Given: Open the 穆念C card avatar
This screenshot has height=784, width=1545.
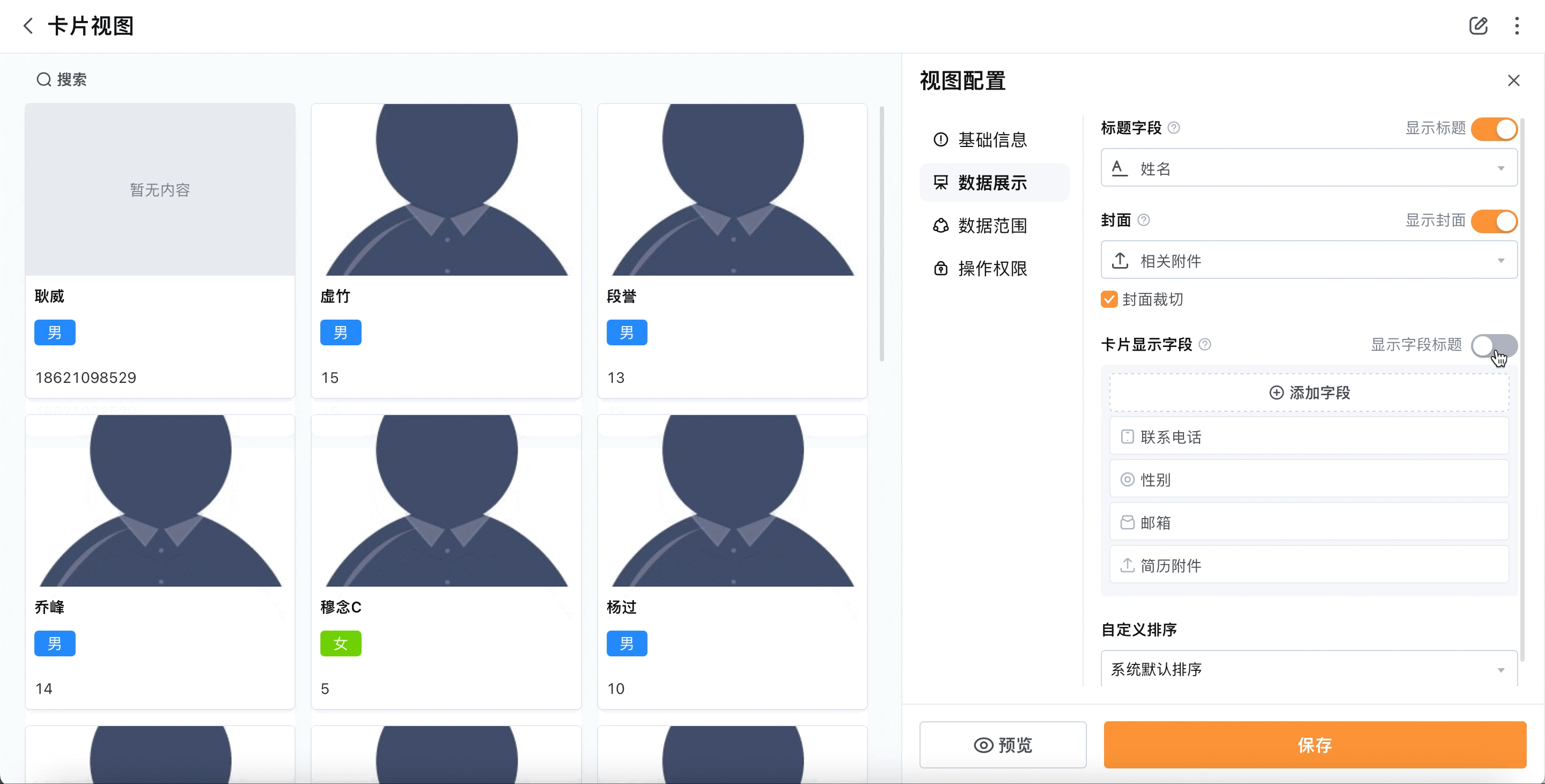Looking at the screenshot, I should coord(446,501).
